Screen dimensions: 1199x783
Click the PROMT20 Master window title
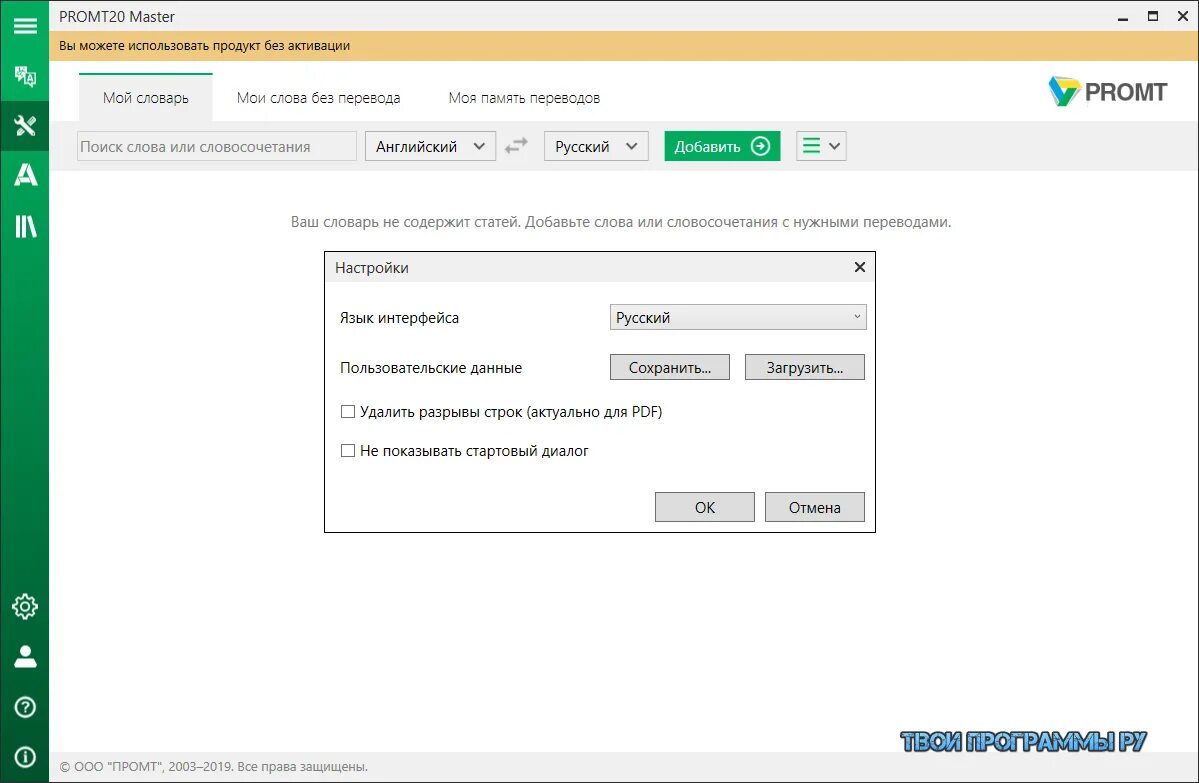(117, 16)
